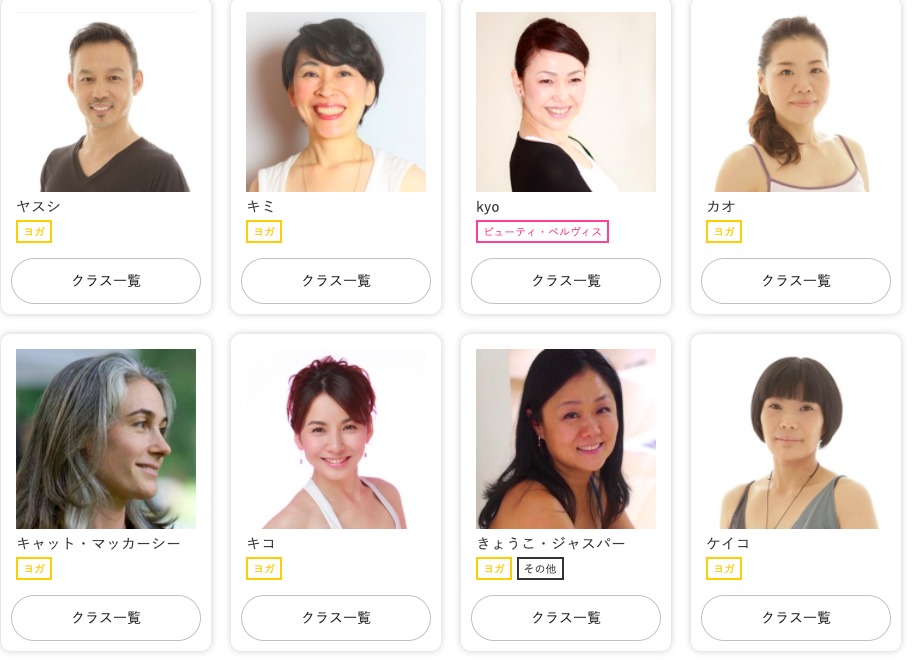Open キコ's クラス一覧 button

point(336,617)
